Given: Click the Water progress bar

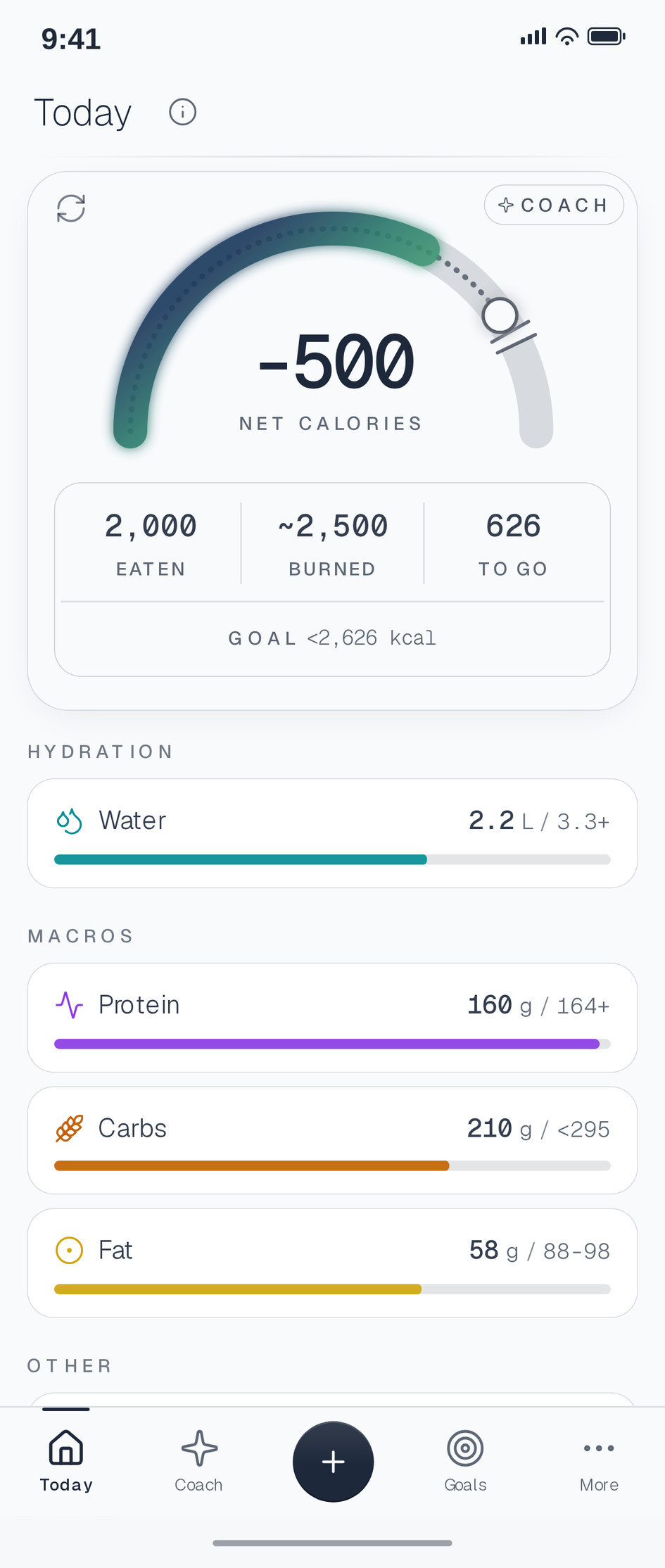Looking at the screenshot, I should (332, 859).
